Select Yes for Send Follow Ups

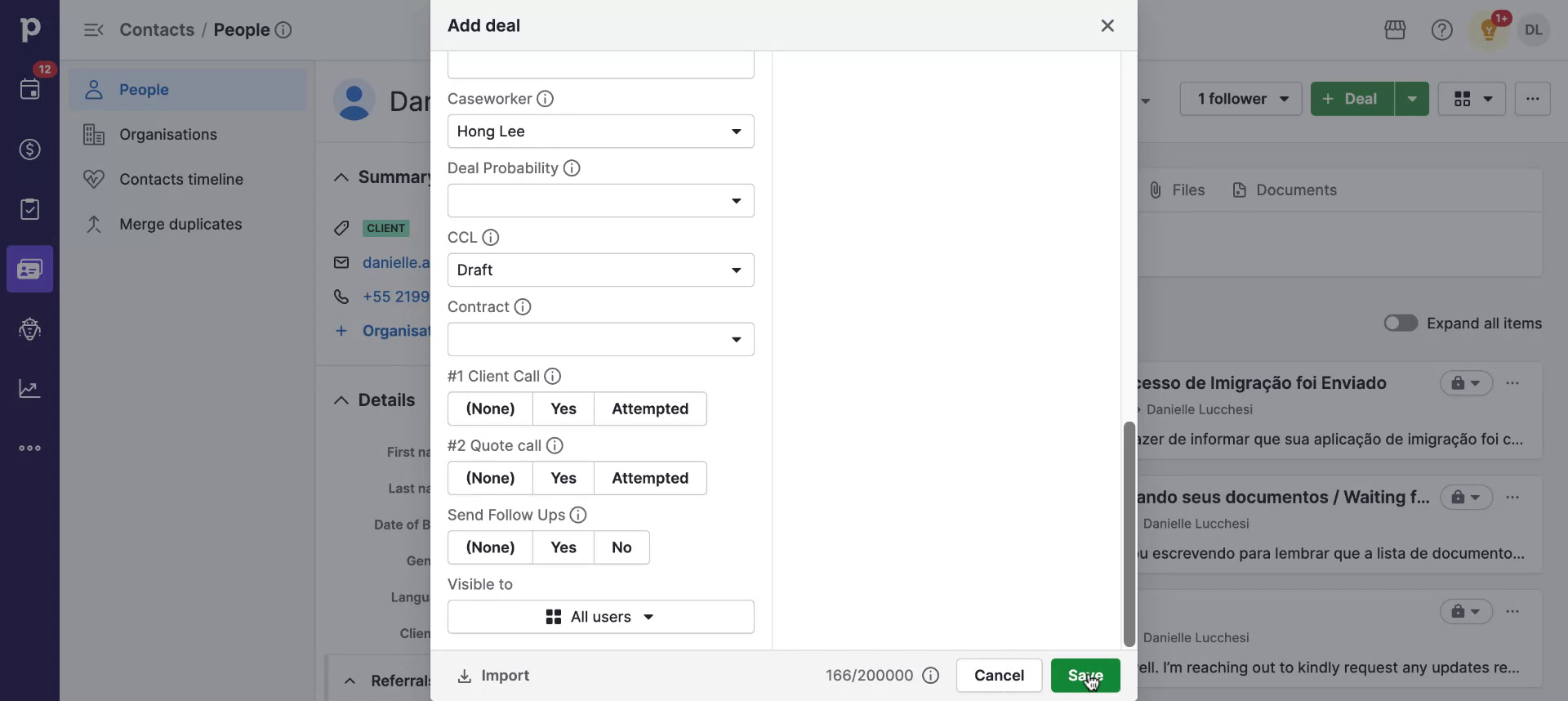pyautogui.click(x=563, y=547)
